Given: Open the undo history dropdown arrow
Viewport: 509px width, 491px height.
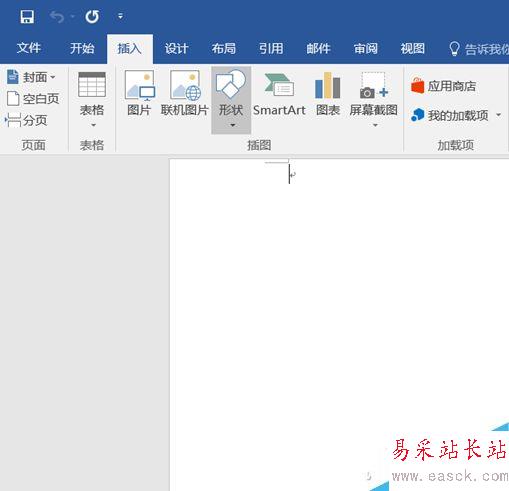Looking at the screenshot, I should point(72,16).
